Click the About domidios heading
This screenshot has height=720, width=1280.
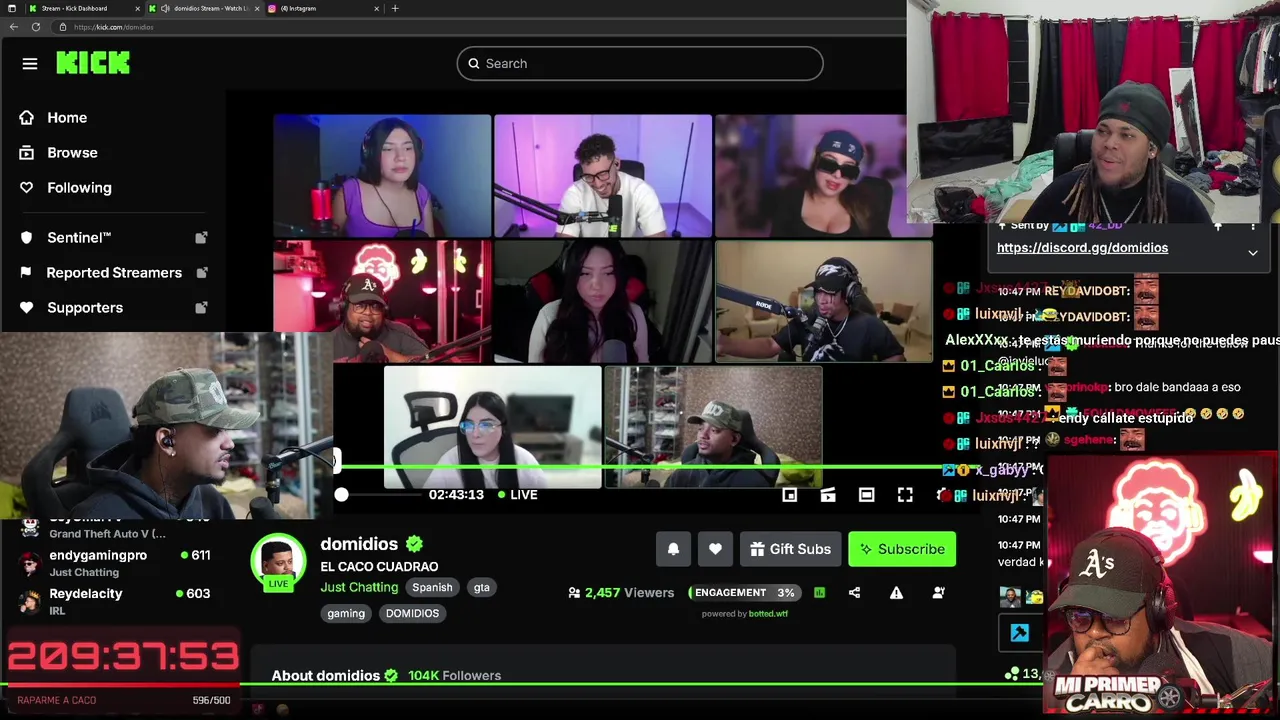coord(326,676)
